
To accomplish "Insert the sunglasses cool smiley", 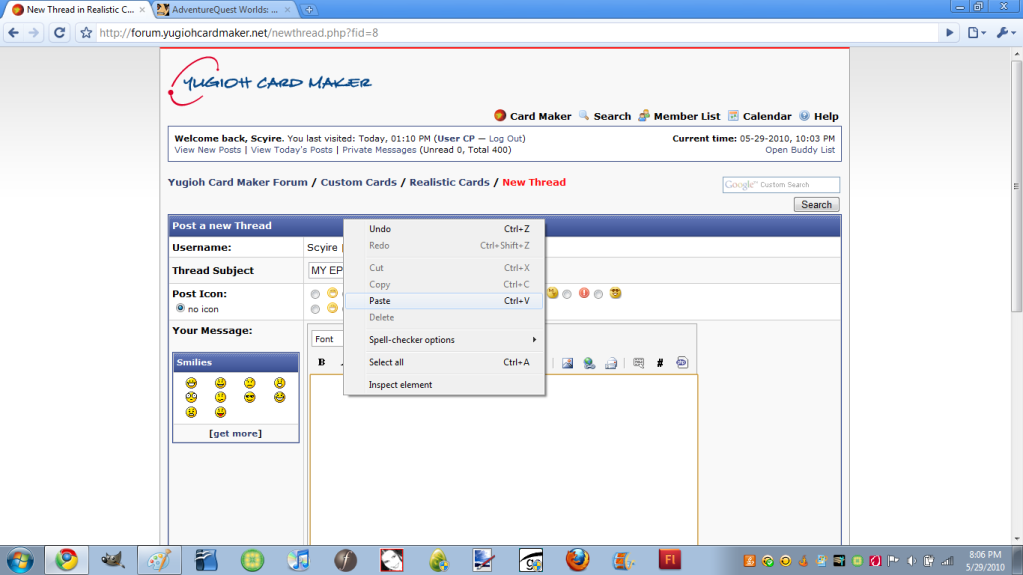I will pos(250,397).
